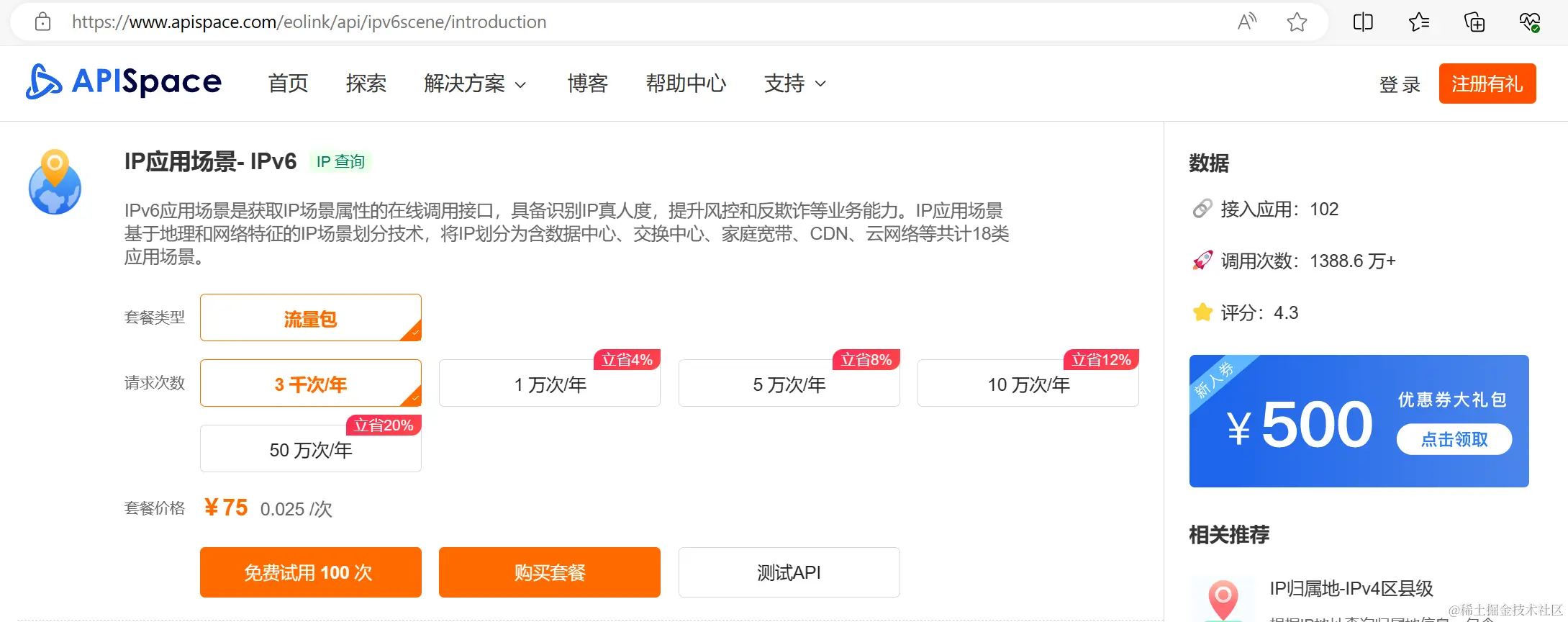Click the 立省20% discount badge
The image size is (1568, 622).
coord(384,425)
